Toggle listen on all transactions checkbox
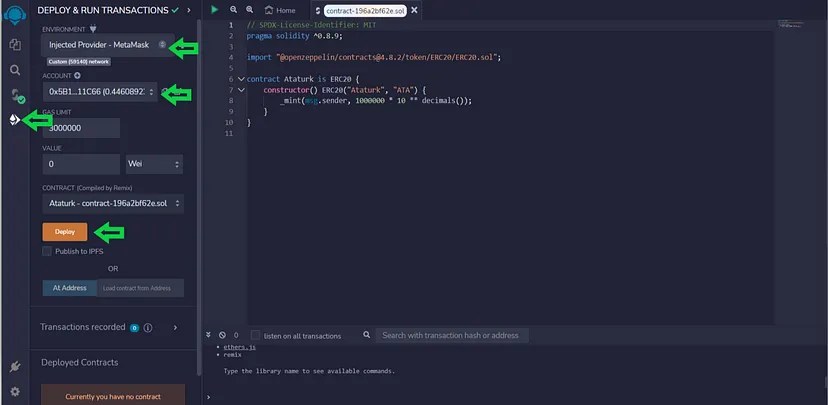The image size is (828, 405). 255,335
